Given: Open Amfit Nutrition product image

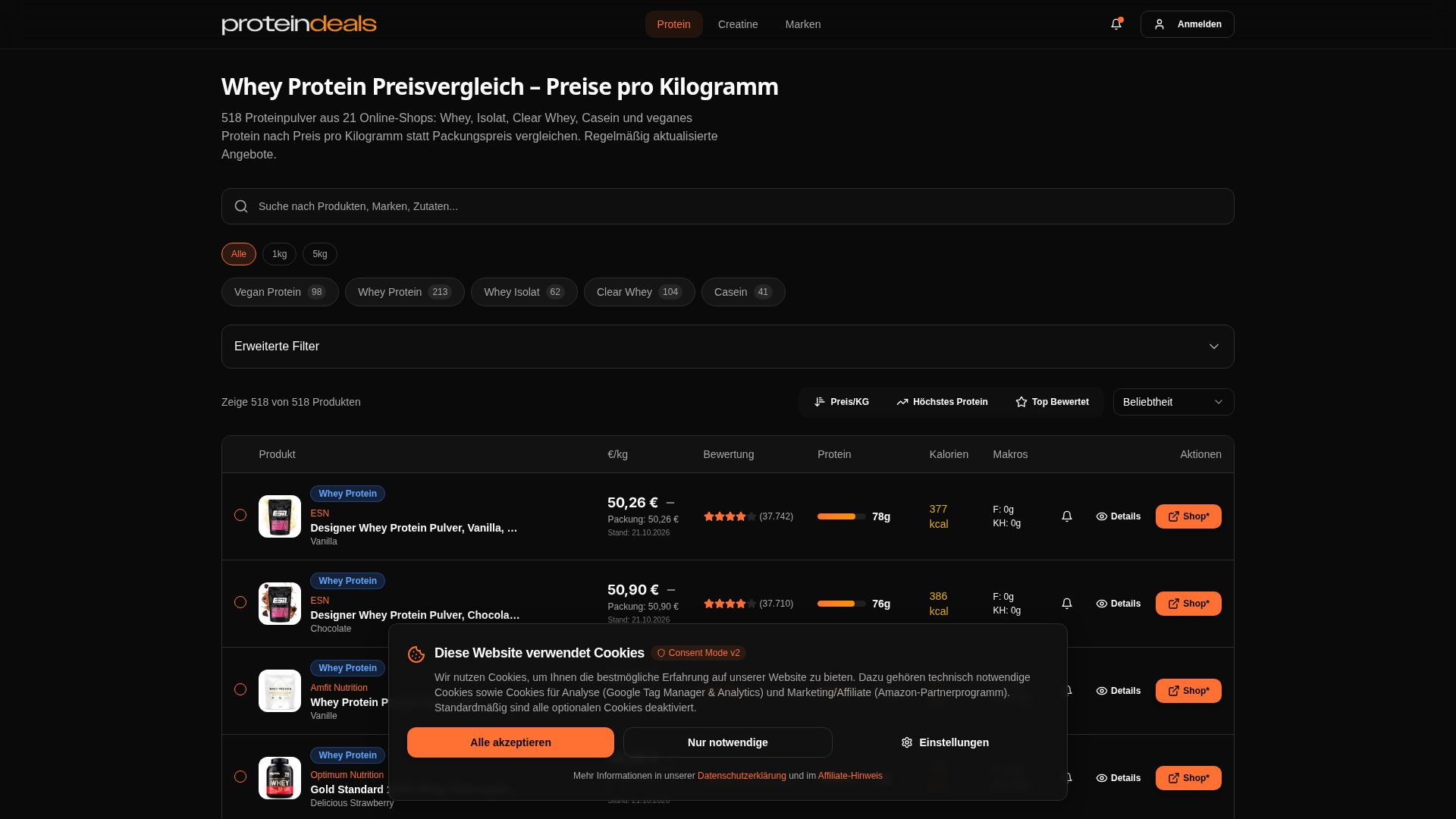Looking at the screenshot, I should click(280, 691).
